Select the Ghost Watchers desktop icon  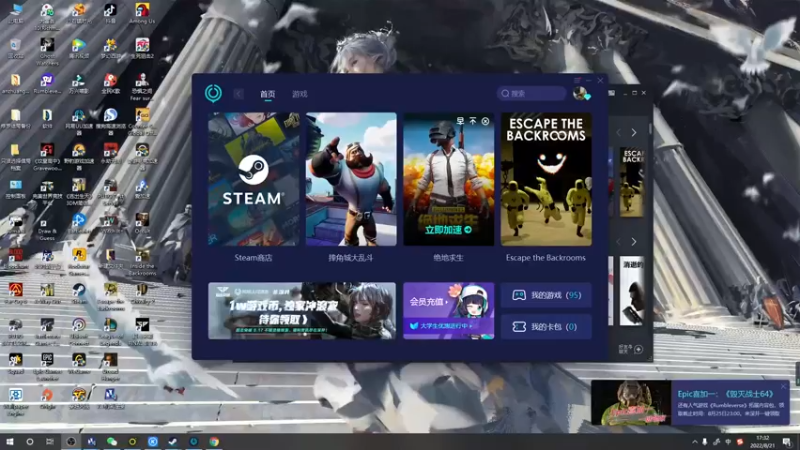tap(47, 52)
